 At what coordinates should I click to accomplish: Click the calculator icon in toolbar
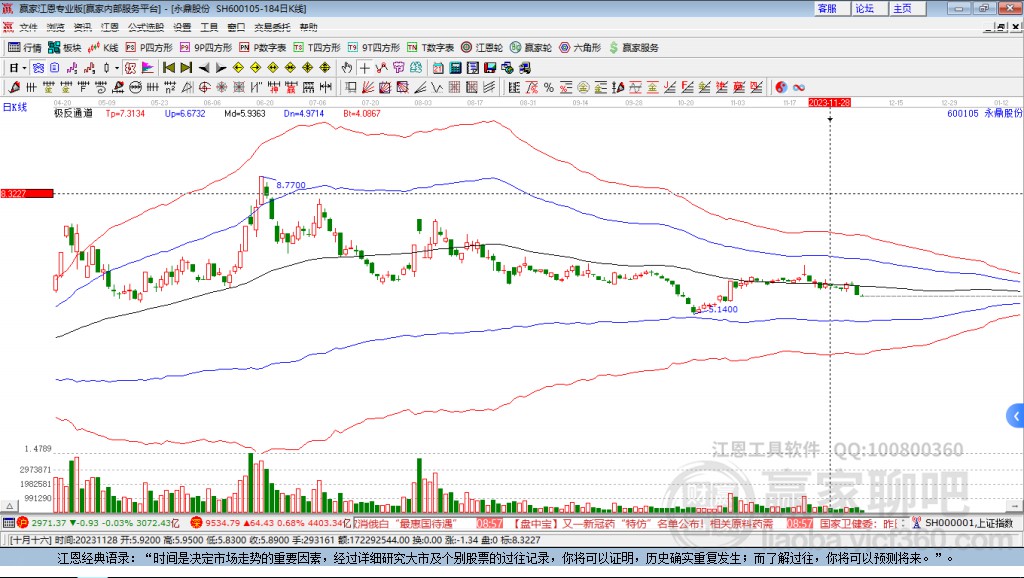coord(455,68)
